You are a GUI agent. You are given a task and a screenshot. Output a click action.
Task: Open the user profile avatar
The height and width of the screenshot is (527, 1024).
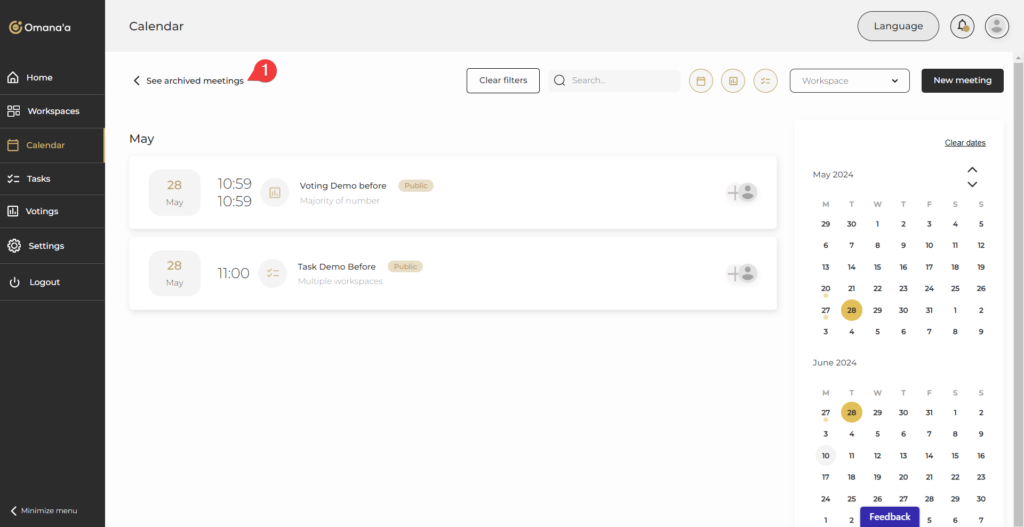point(996,26)
